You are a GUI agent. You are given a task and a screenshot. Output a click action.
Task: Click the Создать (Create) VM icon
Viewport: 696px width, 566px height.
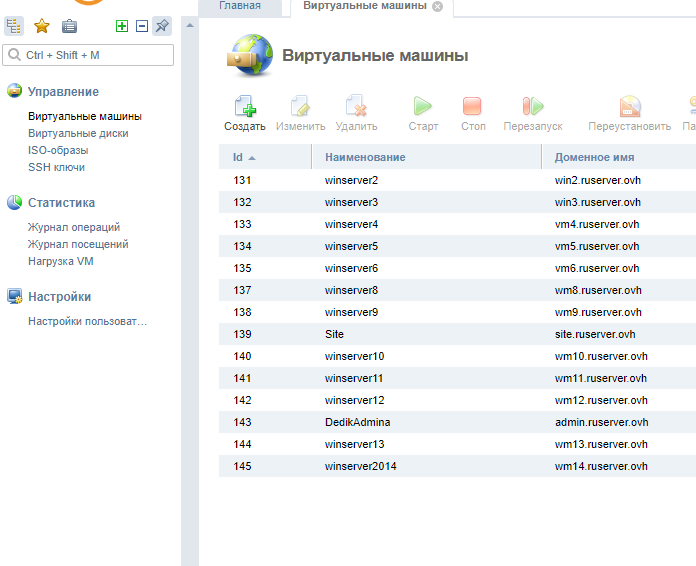(244, 107)
